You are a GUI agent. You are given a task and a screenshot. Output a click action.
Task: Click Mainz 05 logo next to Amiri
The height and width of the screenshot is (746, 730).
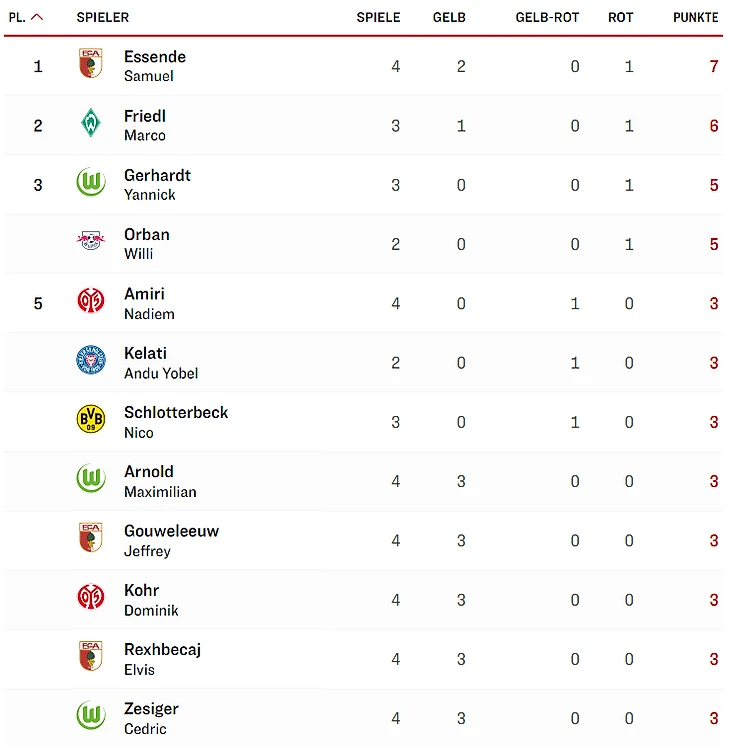tap(91, 301)
